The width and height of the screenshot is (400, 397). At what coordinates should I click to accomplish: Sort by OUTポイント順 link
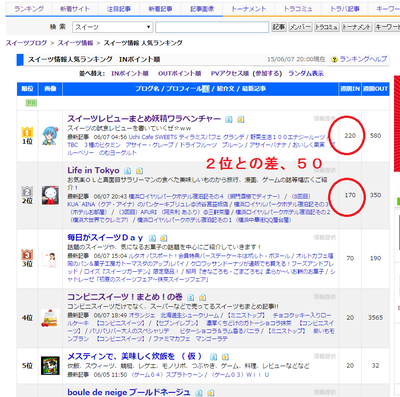(x=179, y=73)
